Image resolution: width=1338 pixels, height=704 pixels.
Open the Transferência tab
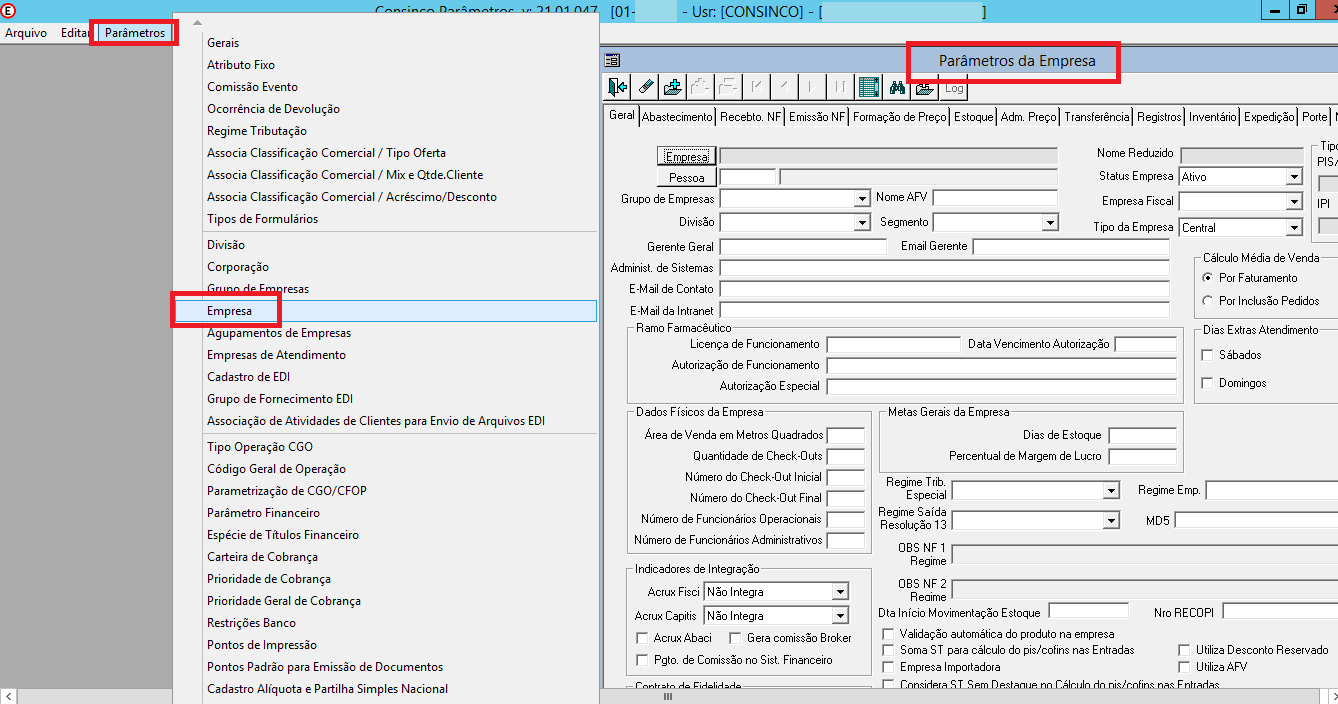pos(1096,117)
